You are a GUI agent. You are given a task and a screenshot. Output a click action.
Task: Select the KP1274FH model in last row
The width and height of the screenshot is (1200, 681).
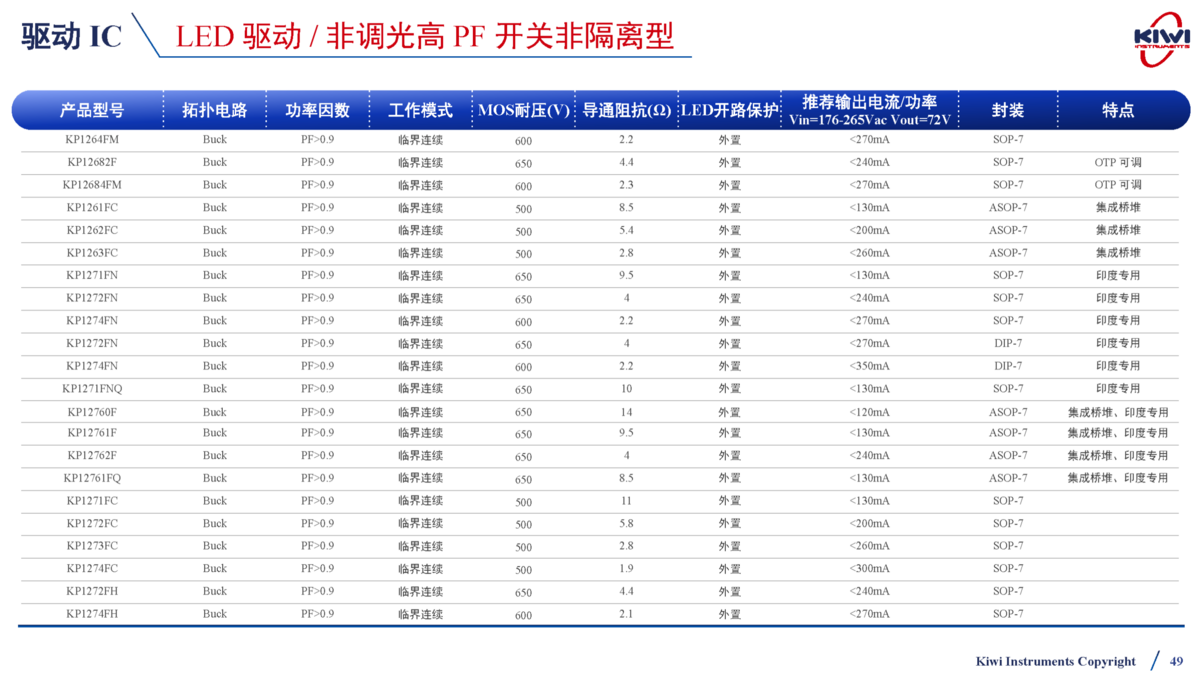(92, 614)
